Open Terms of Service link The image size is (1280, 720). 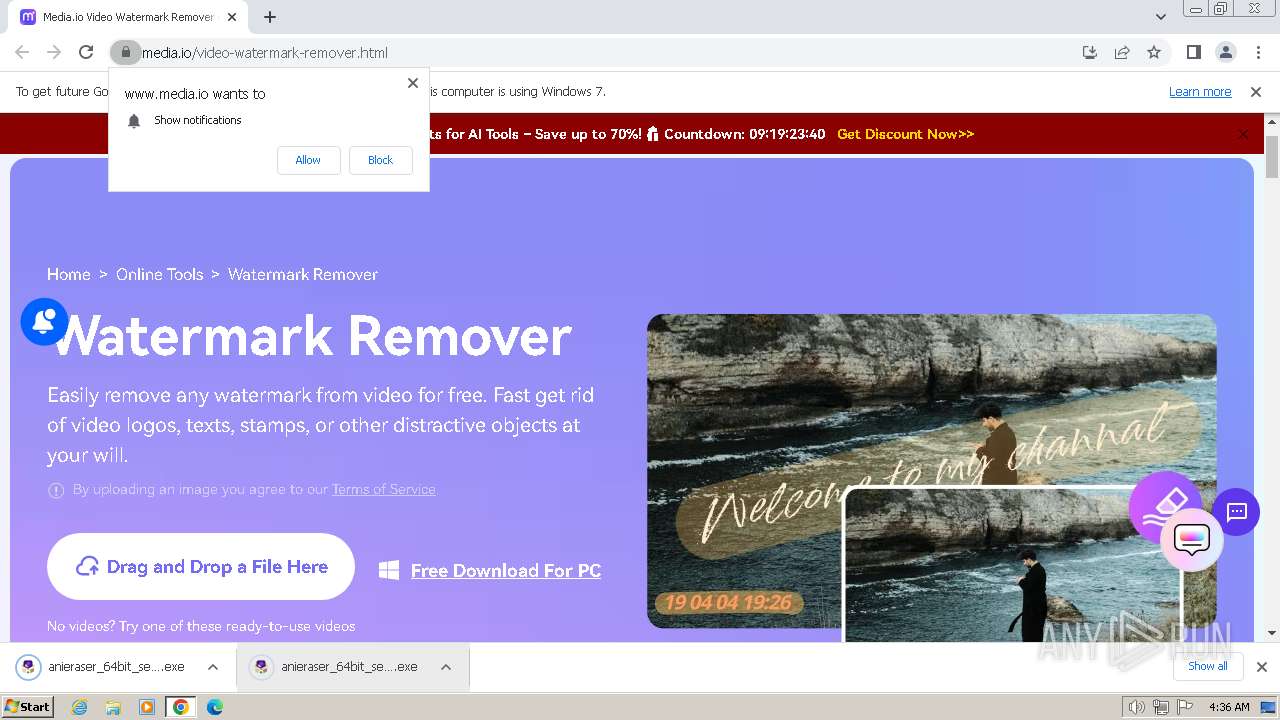pos(383,490)
